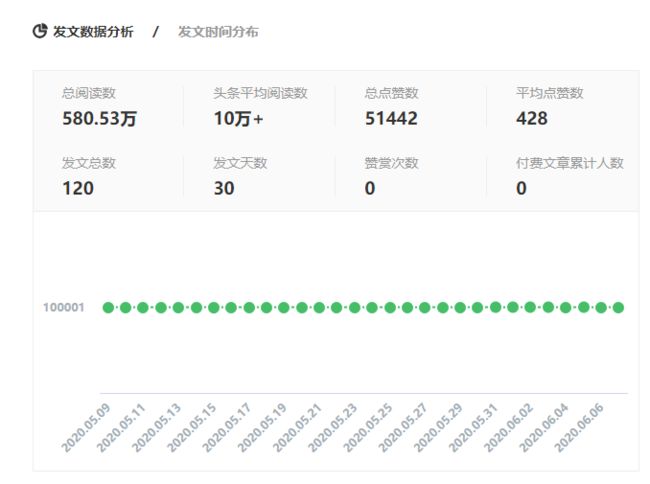Click the 2020.05.29 axis date label

pos(438,428)
